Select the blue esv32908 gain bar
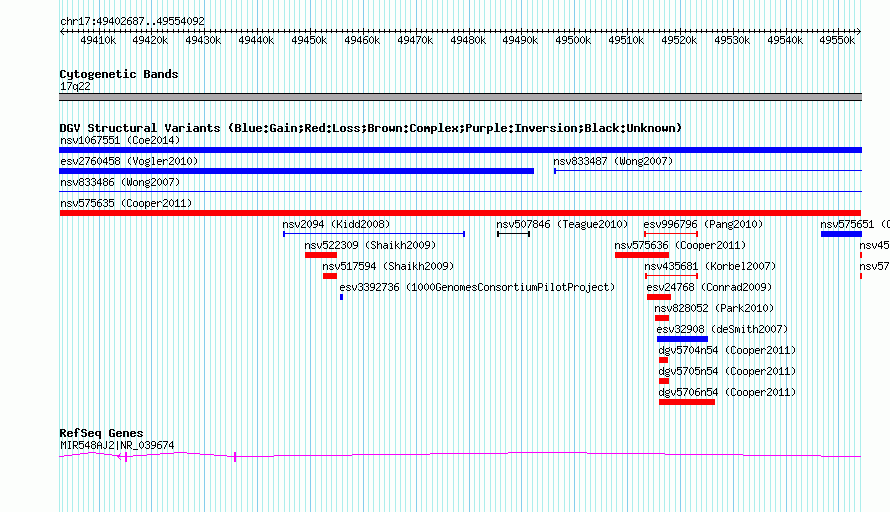890x512 pixels. (x=682, y=339)
